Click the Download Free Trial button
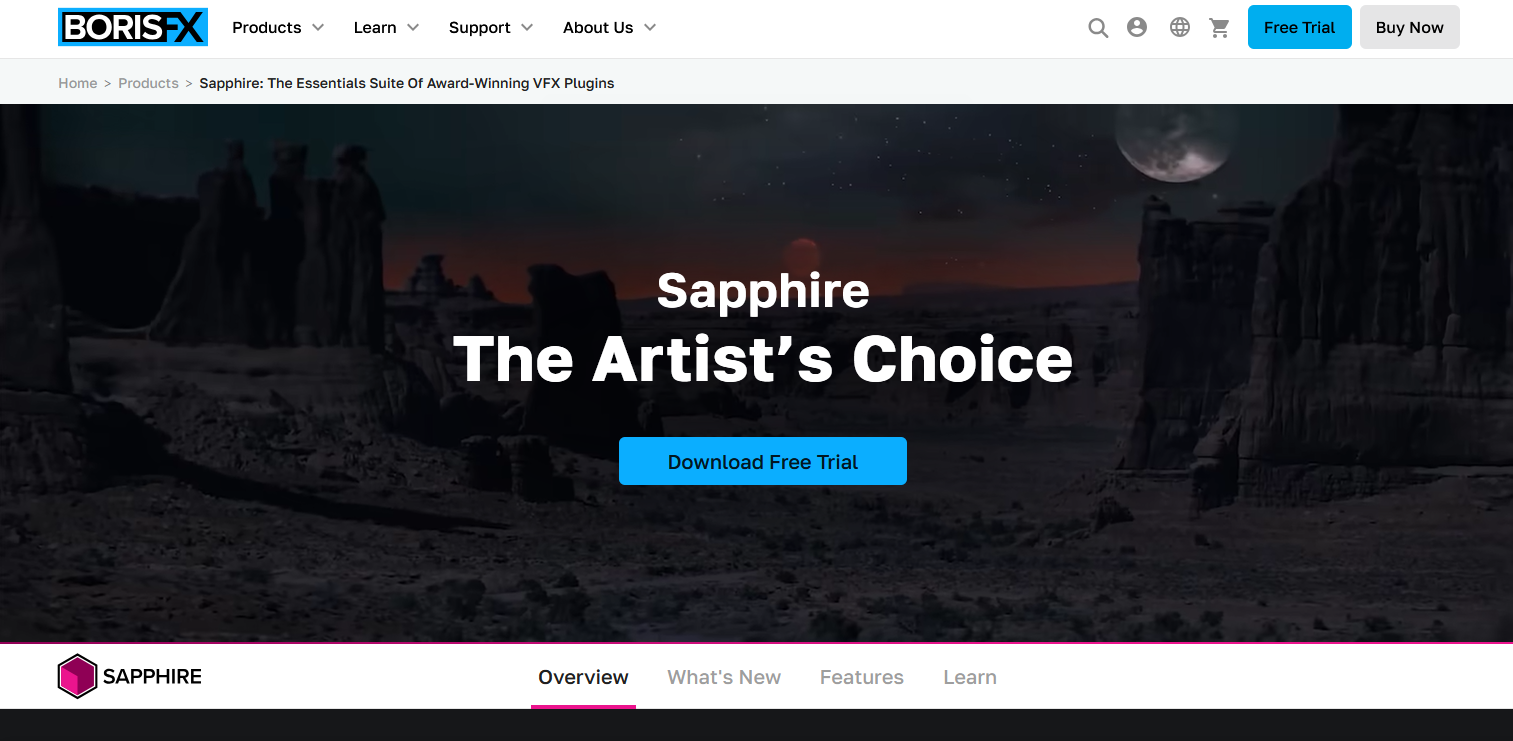Screen dimensions: 1513x741 [x=763, y=461]
